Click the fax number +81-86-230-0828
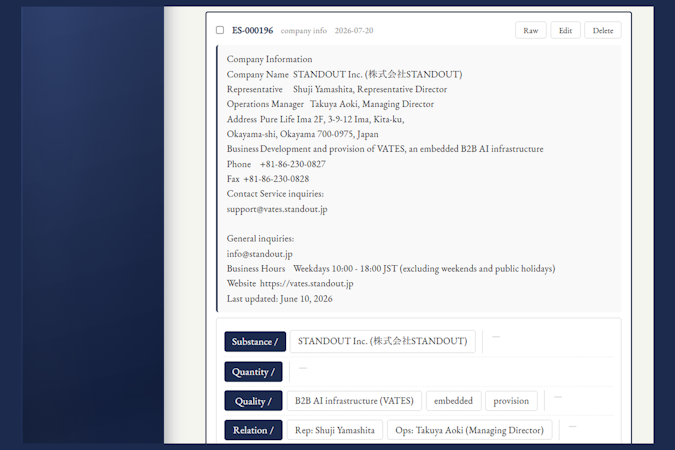Viewport: 675px width, 450px height. [x=276, y=179]
